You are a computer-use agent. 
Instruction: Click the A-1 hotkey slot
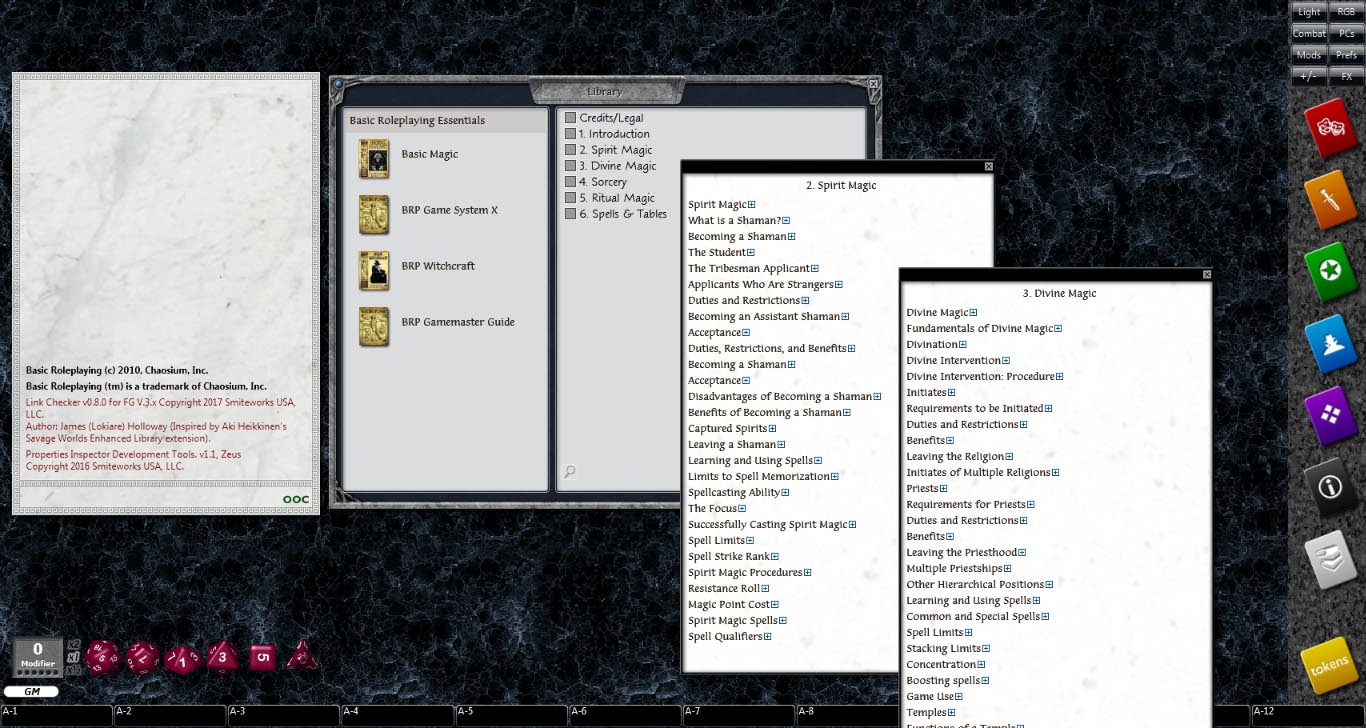(x=56, y=715)
